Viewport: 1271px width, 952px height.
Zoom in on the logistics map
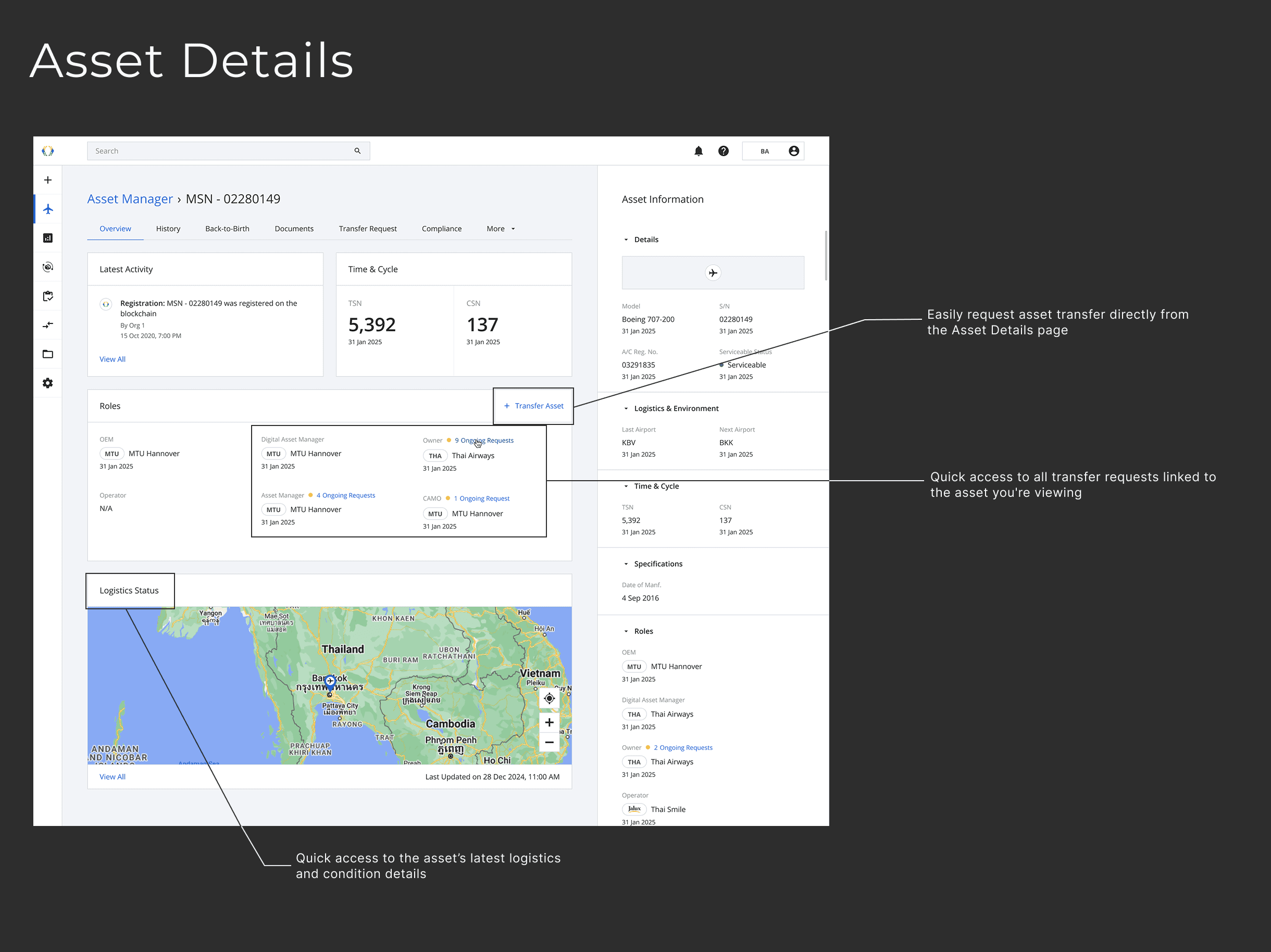click(549, 722)
